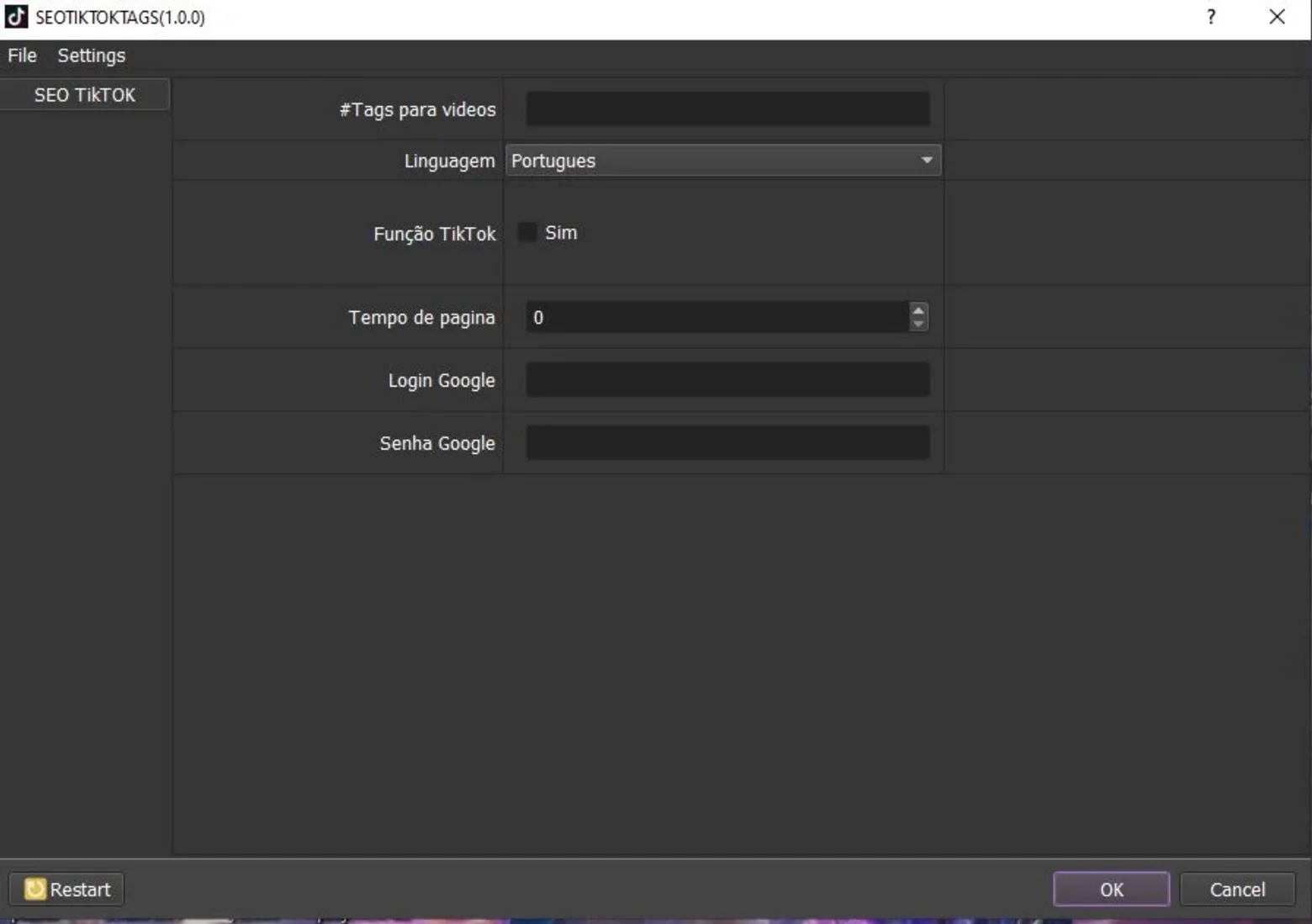The width and height of the screenshot is (1312, 924).
Task: Click the TikTok app icon in title bar
Action: 16,17
